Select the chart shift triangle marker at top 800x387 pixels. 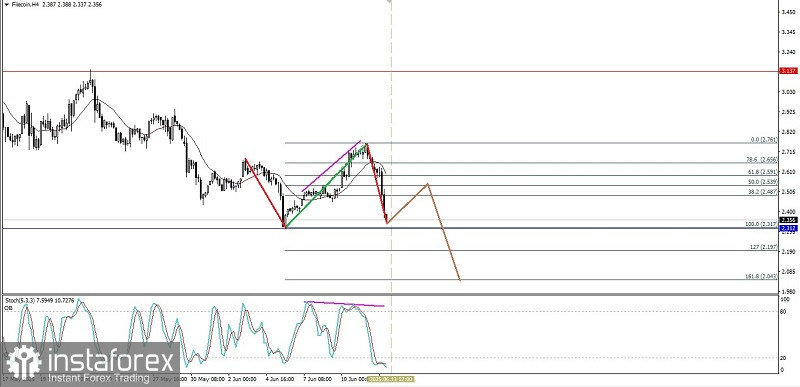[x=389, y=2]
